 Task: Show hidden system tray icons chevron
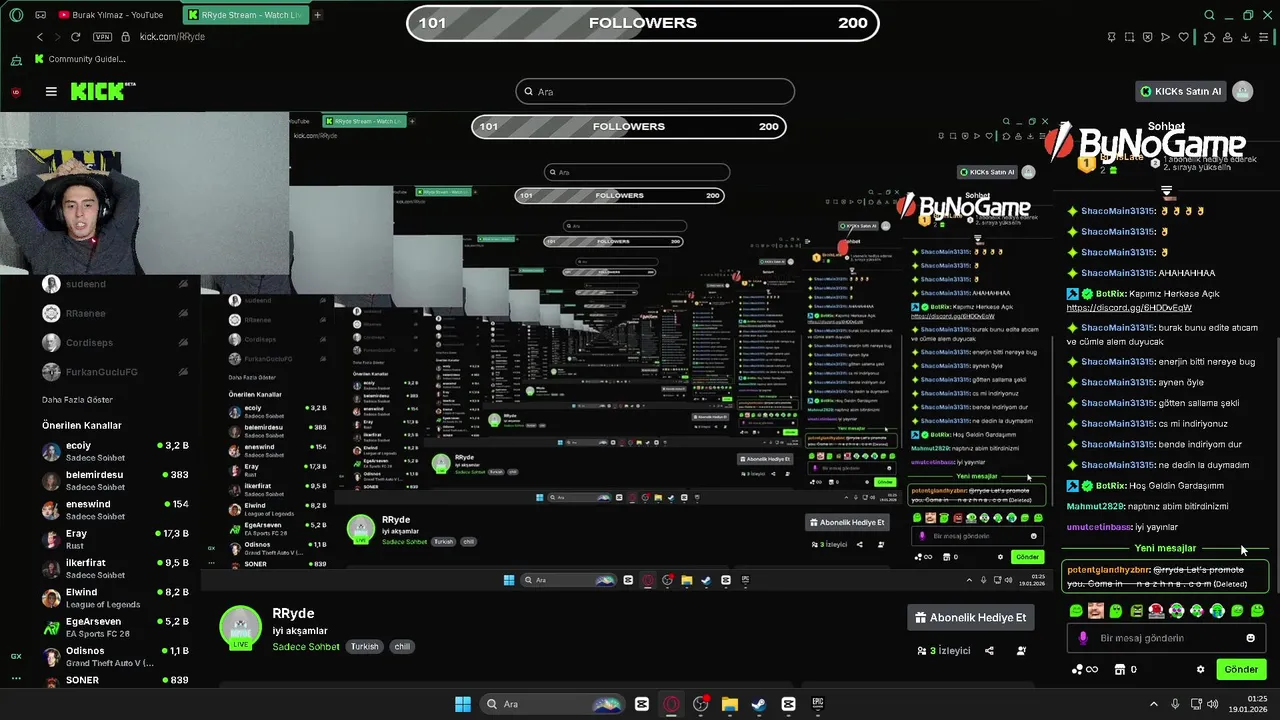click(1152, 704)
